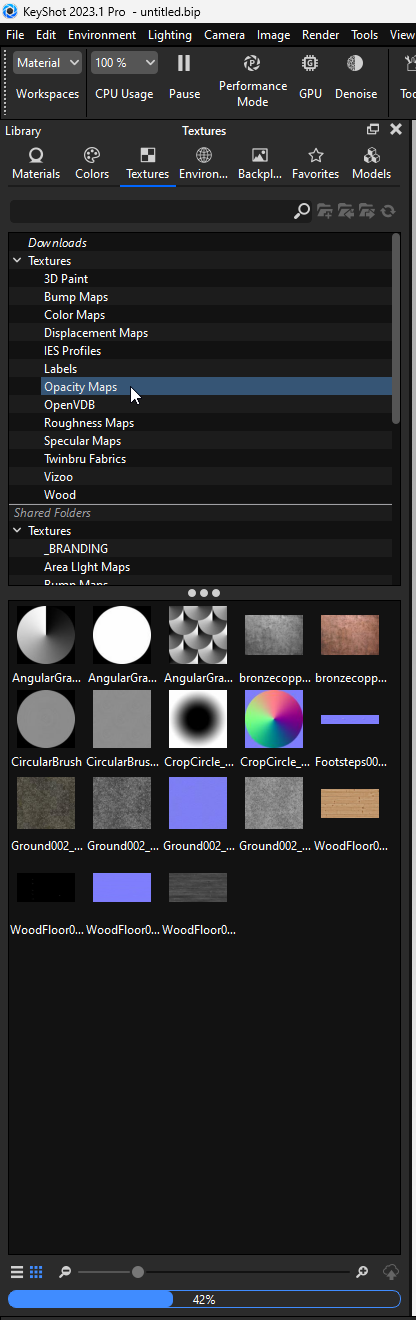The image size is (416, 1320).
Task: Open the Backplates library tab
Action: (260, 164)
